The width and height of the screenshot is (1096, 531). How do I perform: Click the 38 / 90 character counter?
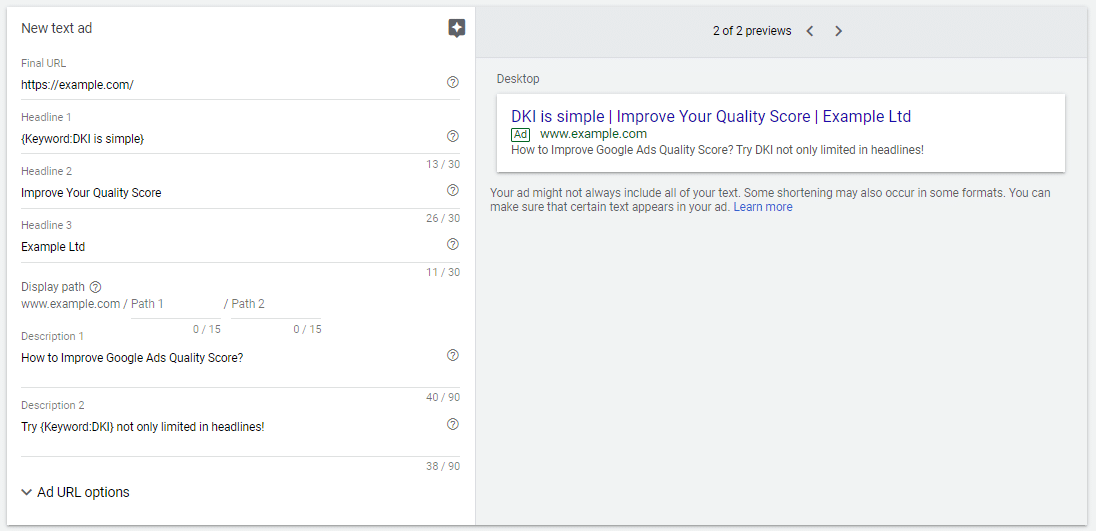pyautogui.click(x=443, y=466)
